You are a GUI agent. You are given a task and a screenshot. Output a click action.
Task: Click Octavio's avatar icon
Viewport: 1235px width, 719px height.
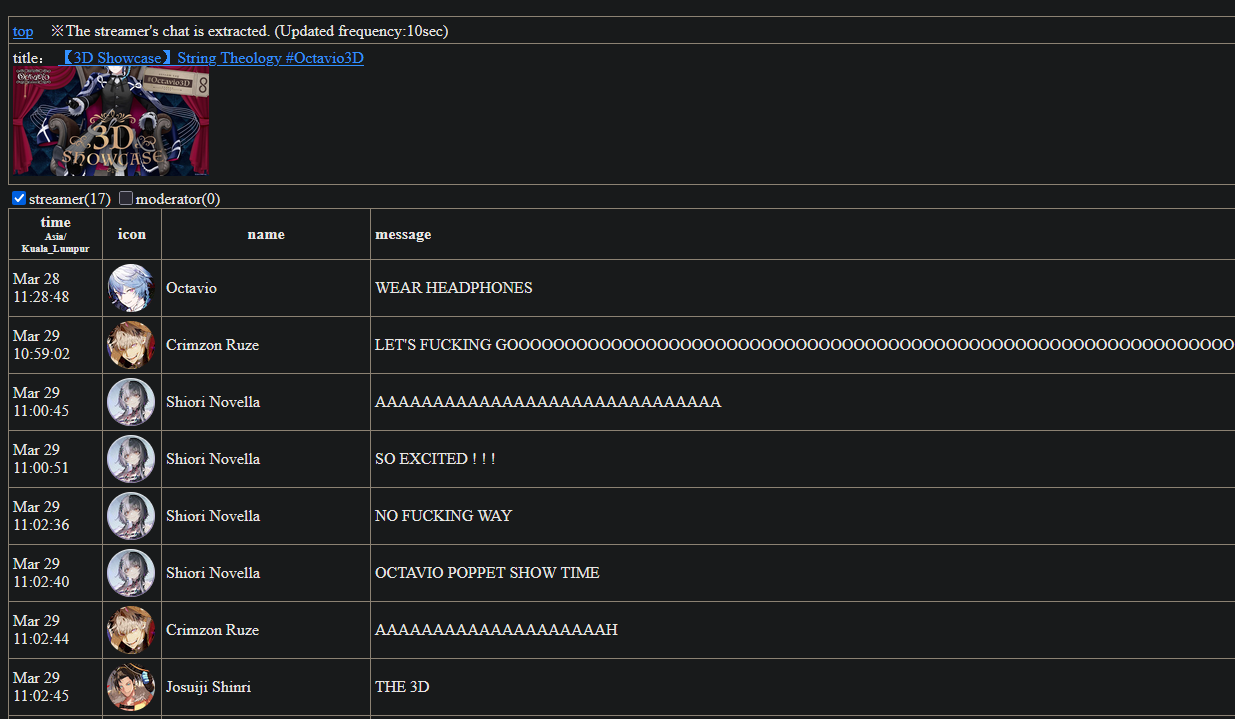131,288
